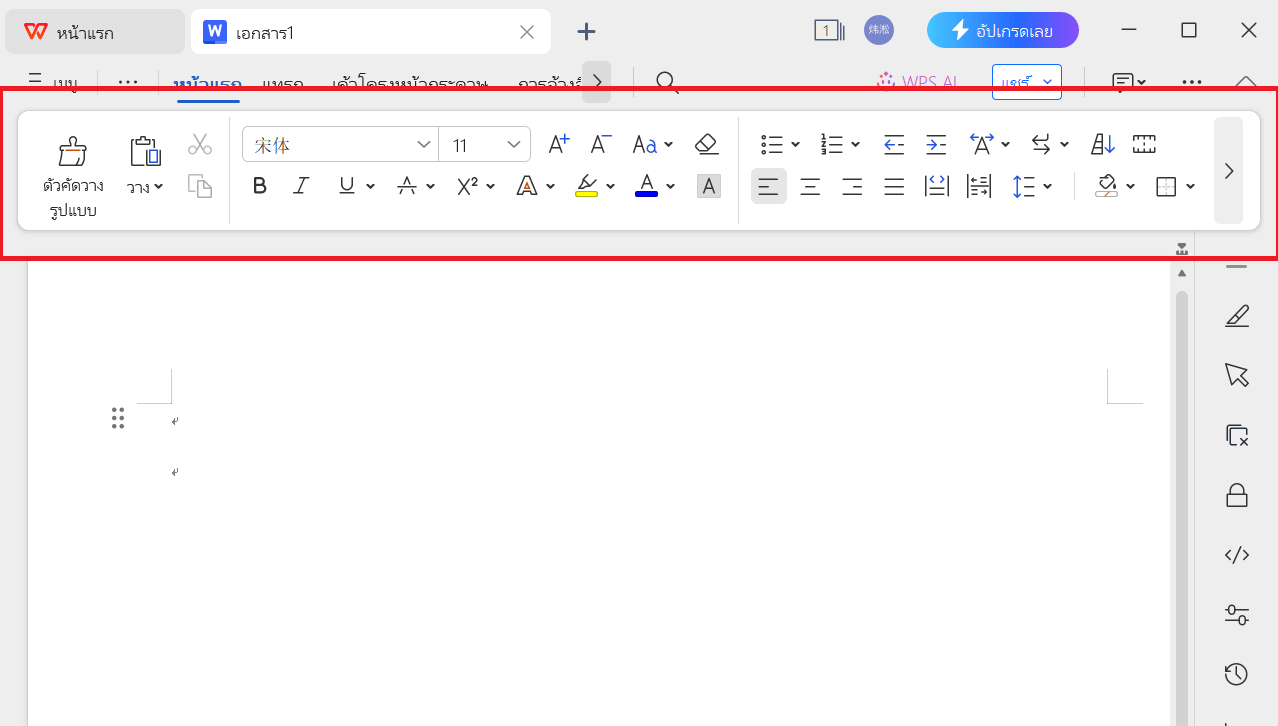Viewport: 1278px width, 726px height.
Task: Click the icon between distributed alignment and line spacing
Action: 978,186
